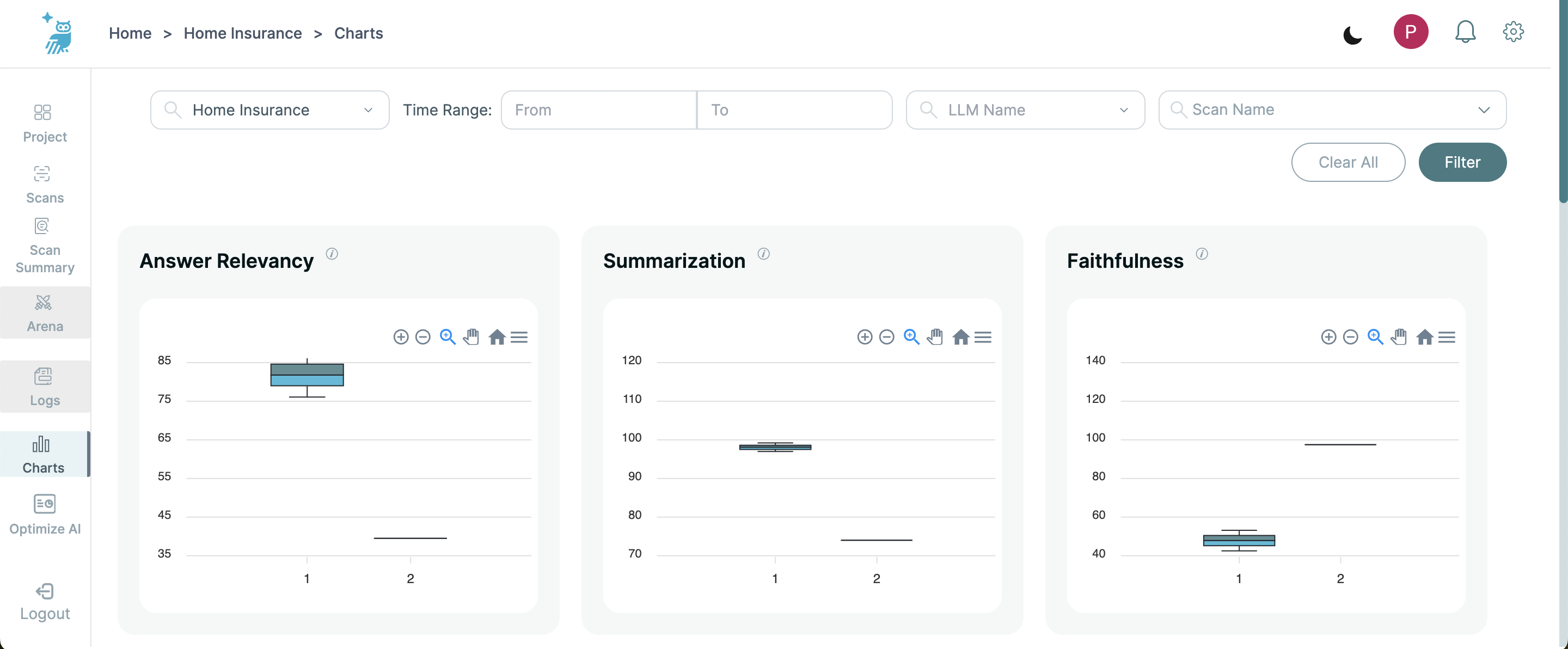Select Charts in sidebar
The width and height of the screenshot is (1568, 649).
[x=45, y=454]
